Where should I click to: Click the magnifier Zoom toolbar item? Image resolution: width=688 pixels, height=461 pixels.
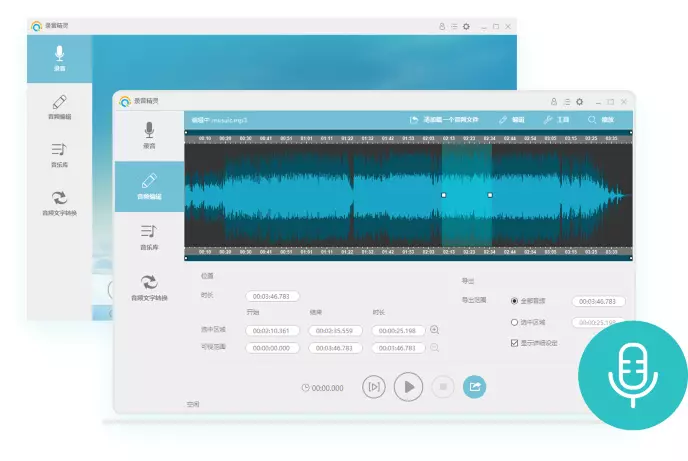[602, 120]
